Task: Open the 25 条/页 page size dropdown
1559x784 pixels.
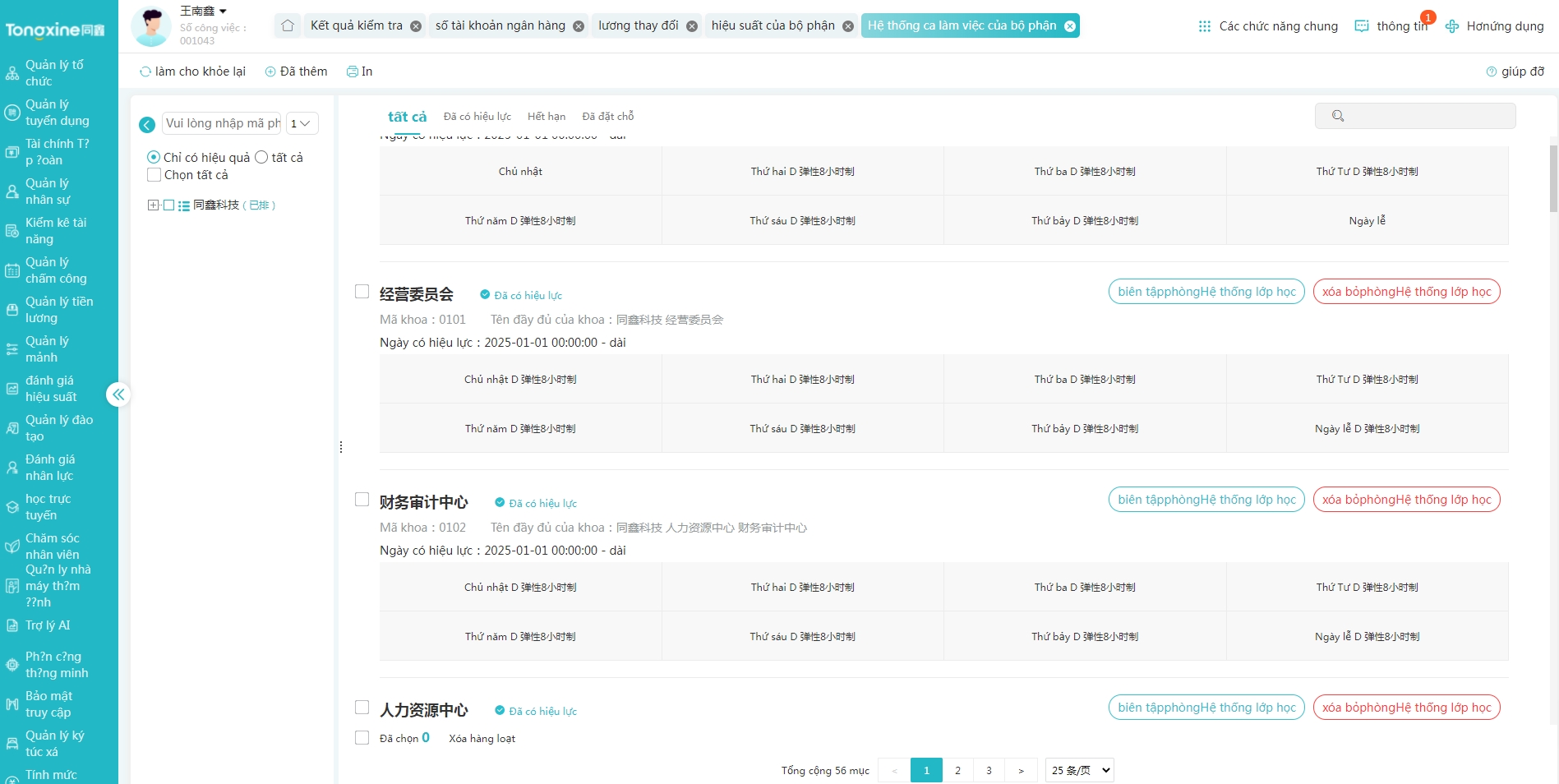Action: (x=1079, y=770)
